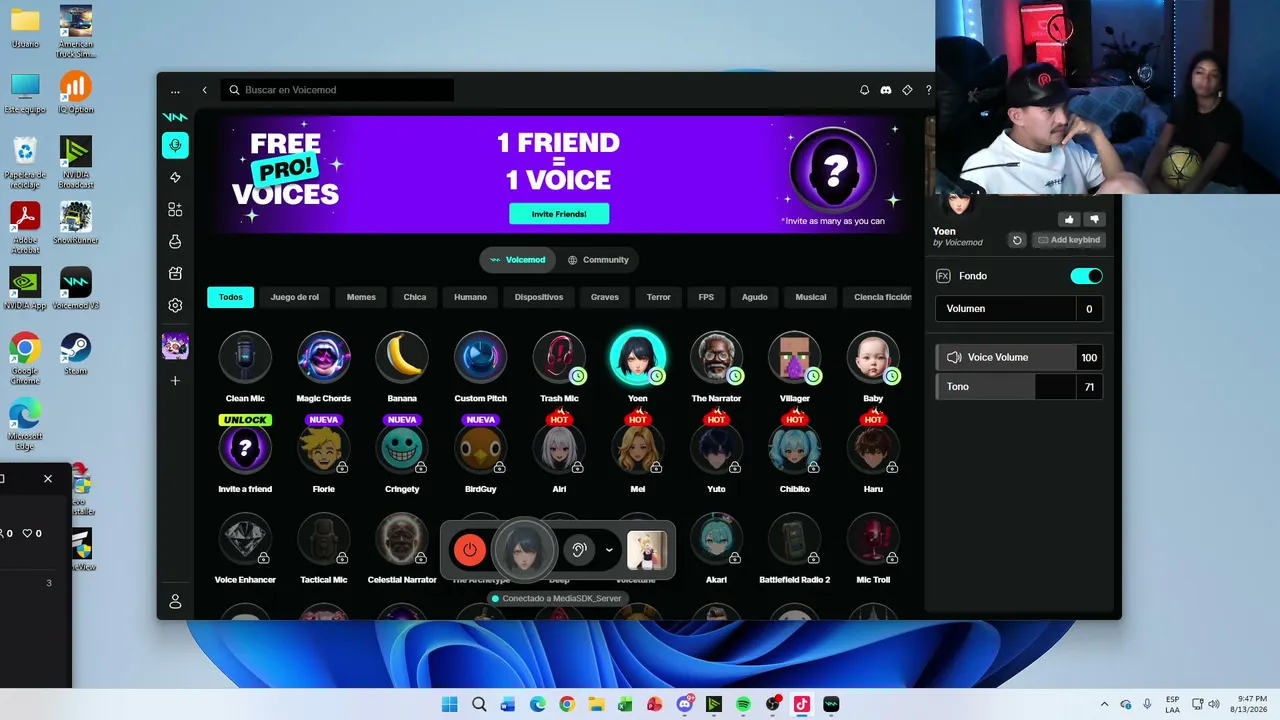Click the Buscar en Voicemod search field
This screenshot has height=720, width=1280.
click(x=337, y=90)
